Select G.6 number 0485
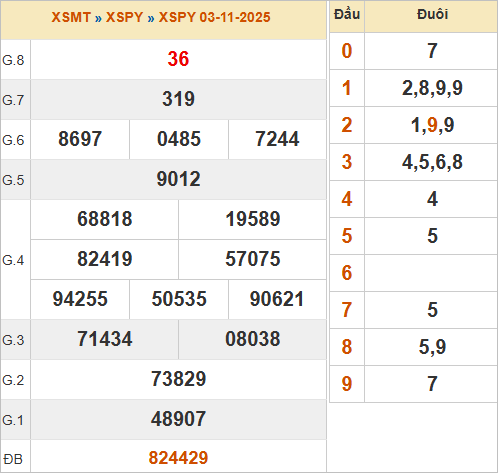 179,139
